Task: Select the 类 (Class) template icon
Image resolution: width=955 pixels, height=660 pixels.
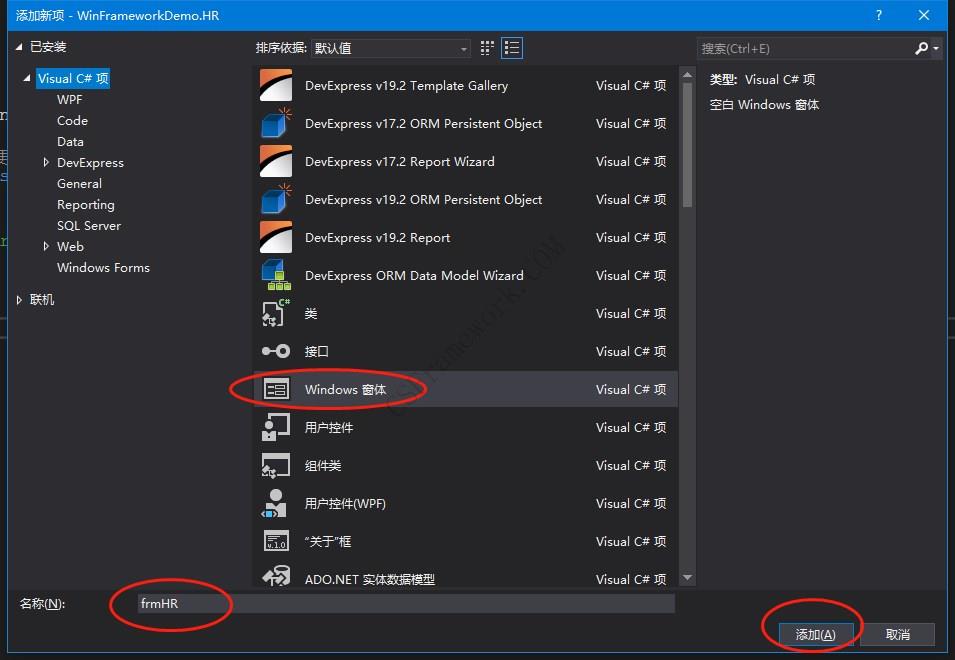Action: [x=275, y=314]
